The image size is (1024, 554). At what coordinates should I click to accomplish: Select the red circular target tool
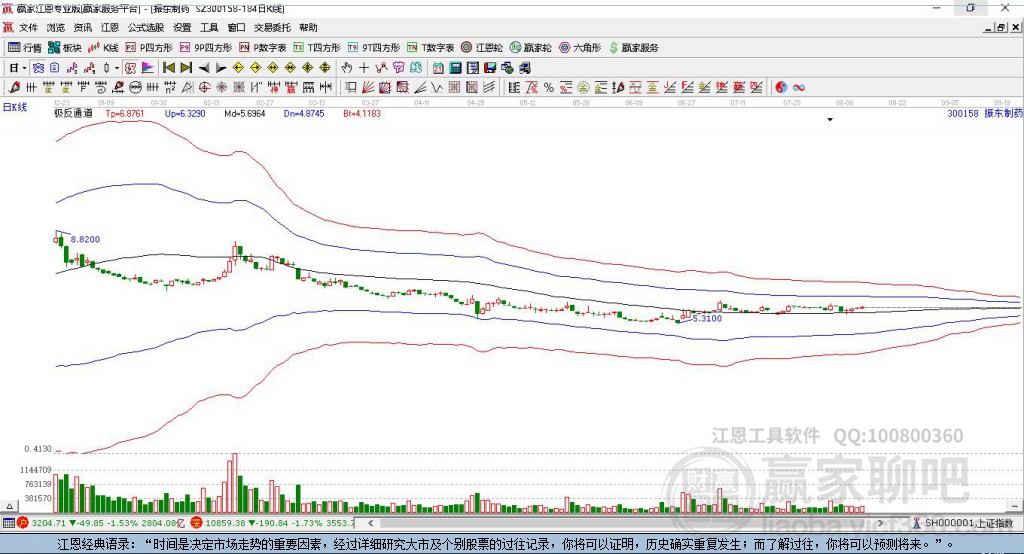204,87
